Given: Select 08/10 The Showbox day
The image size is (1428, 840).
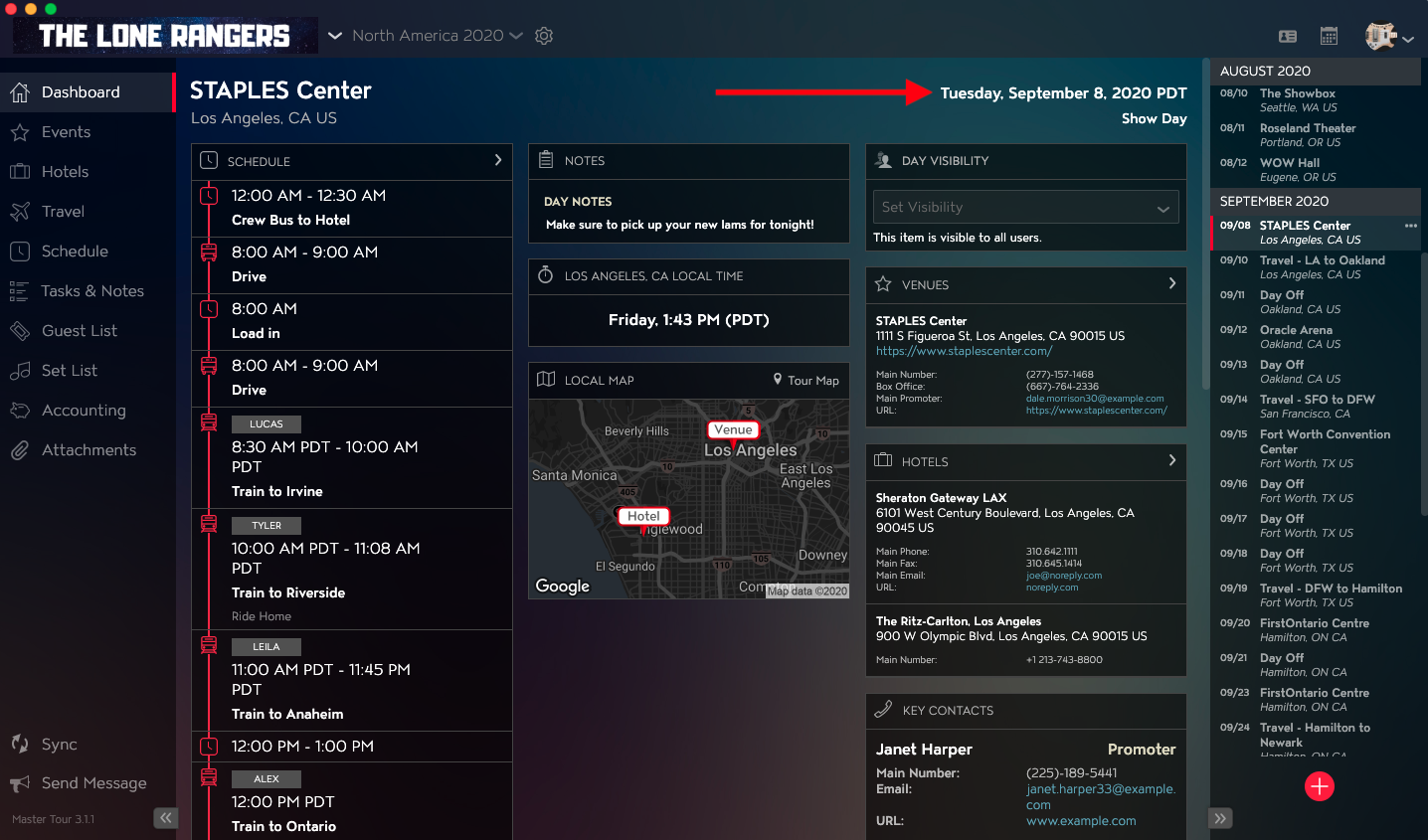Looking at the screenshot, I should coord(1315,100).
